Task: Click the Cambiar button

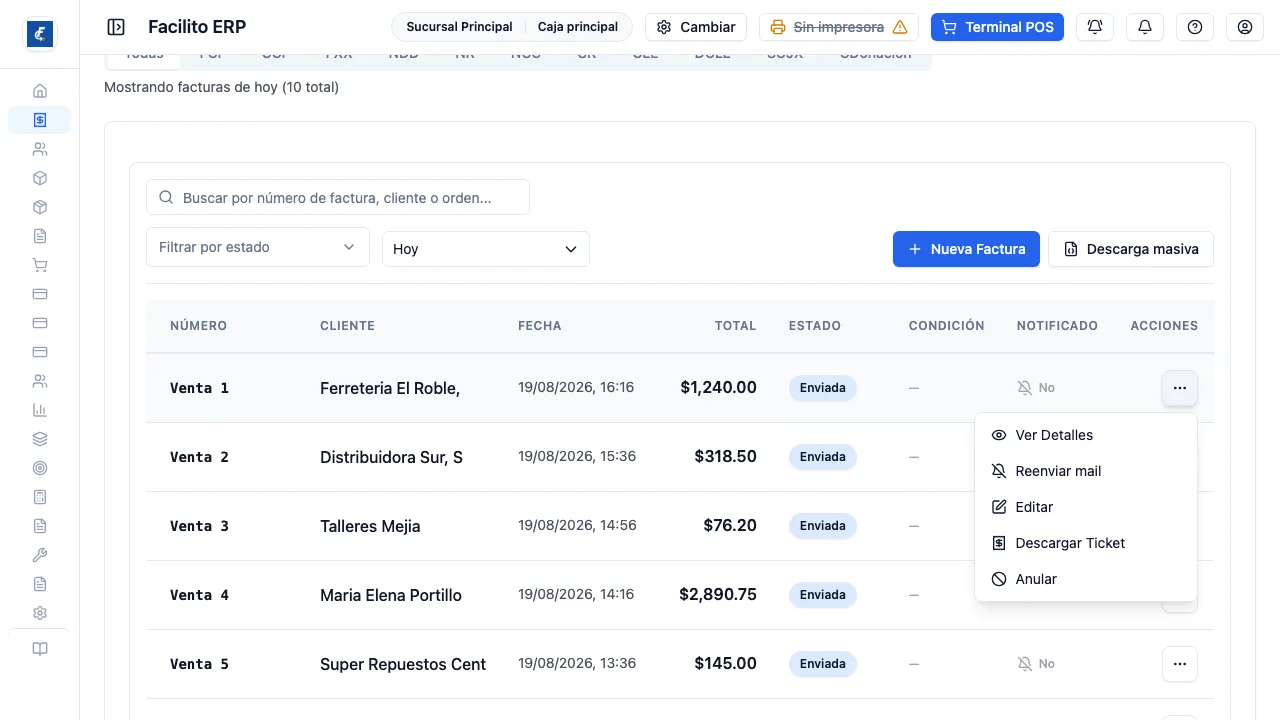Action: [696, 27]
